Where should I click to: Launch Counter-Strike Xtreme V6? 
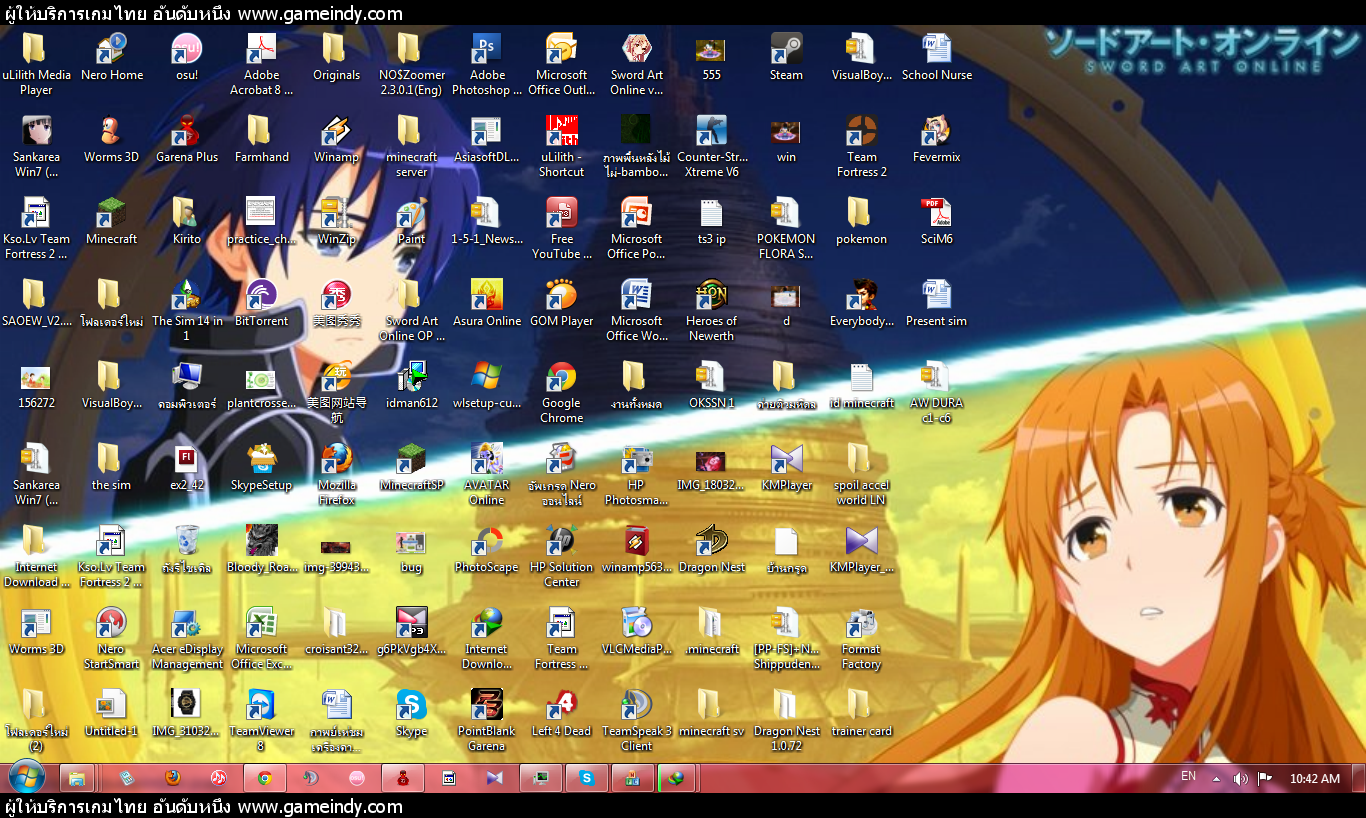[712, 146]
